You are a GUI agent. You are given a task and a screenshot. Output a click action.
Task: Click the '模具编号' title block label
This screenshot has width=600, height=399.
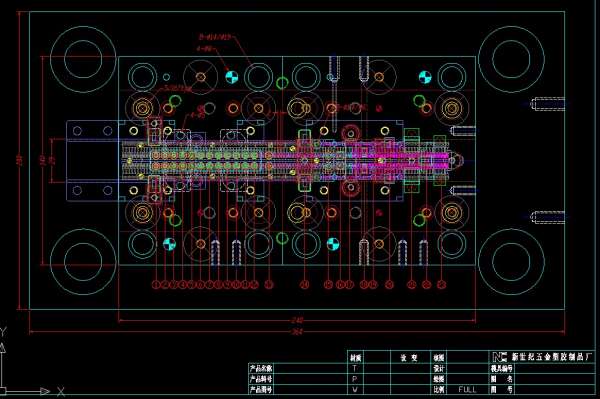(x=502, y=368)
